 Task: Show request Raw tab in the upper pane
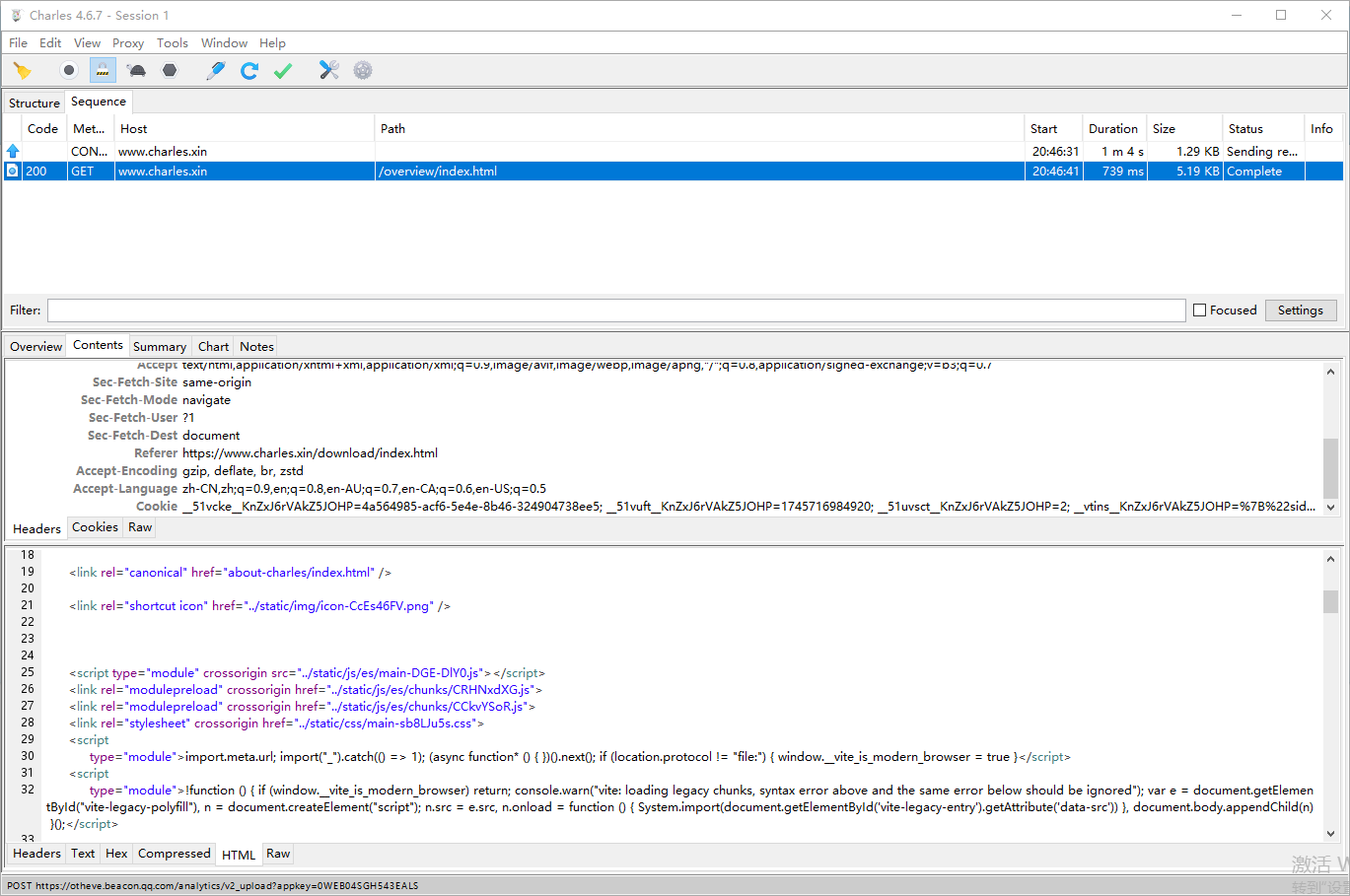click(140, 527)
